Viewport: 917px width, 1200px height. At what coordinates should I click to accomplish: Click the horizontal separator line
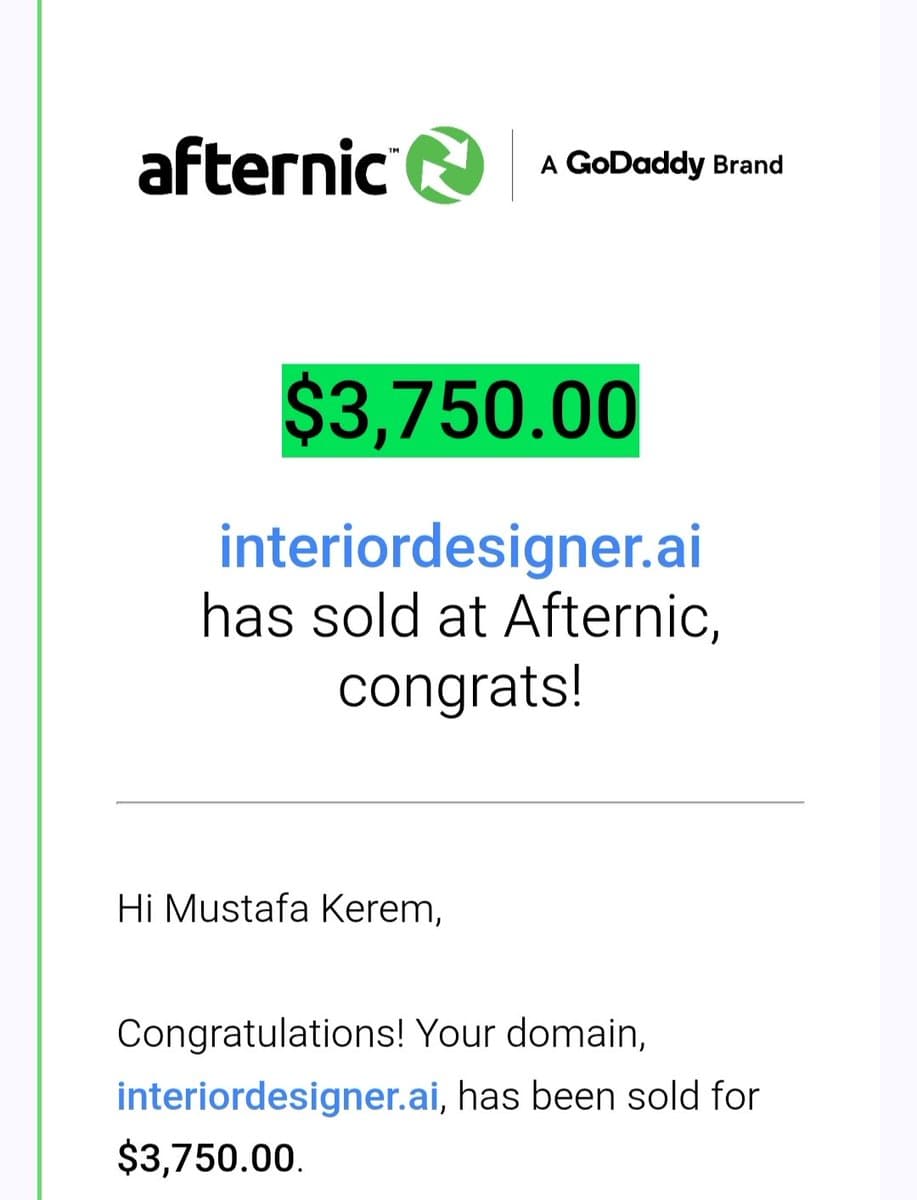coord(460,801)
